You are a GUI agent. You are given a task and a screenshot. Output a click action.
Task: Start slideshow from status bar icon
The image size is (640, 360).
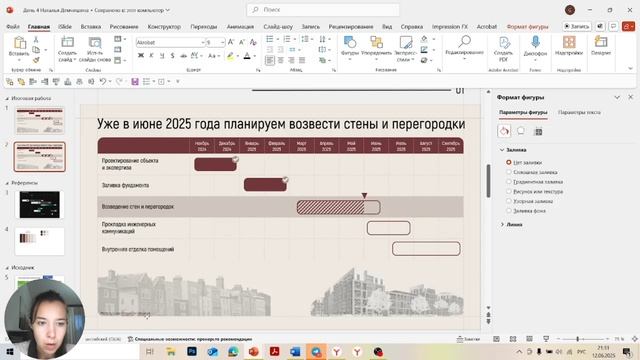coord(546,339)
